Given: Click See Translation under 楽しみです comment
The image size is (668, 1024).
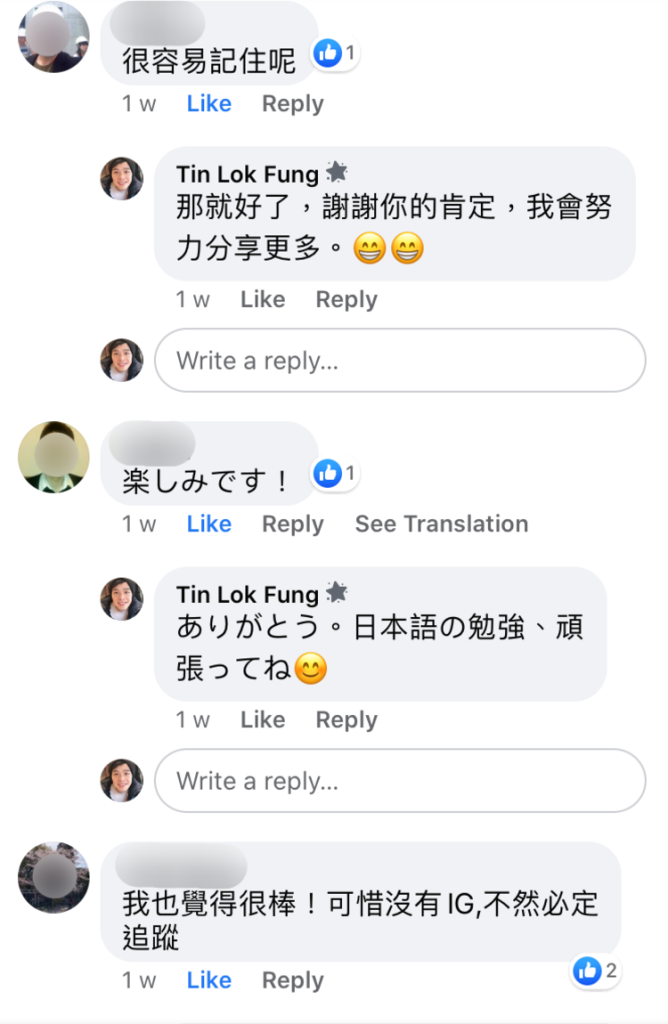Looking at the screenshot, I should click(441, 524).
